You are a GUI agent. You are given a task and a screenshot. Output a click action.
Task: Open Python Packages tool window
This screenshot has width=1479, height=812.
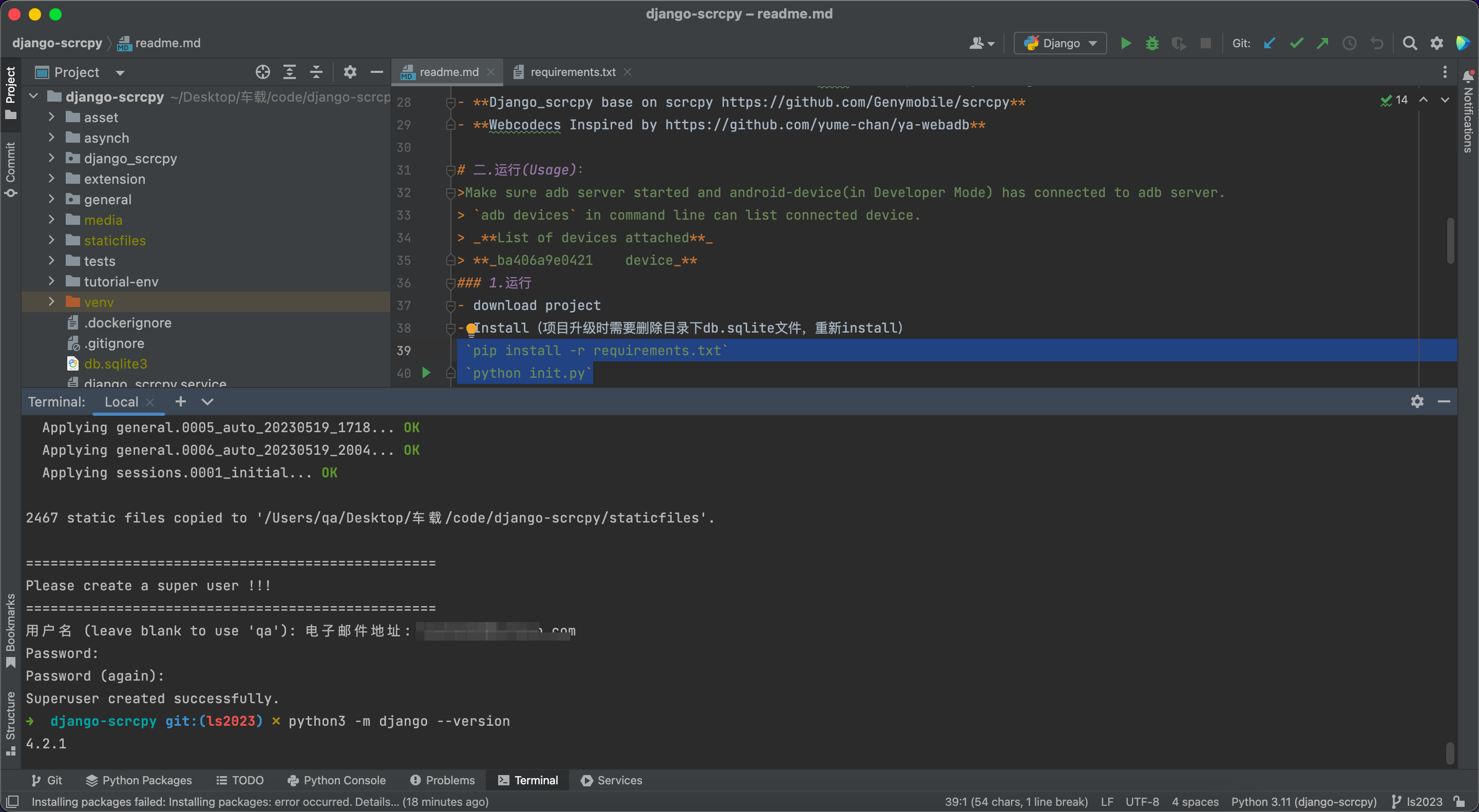click(x=139, y=781)
